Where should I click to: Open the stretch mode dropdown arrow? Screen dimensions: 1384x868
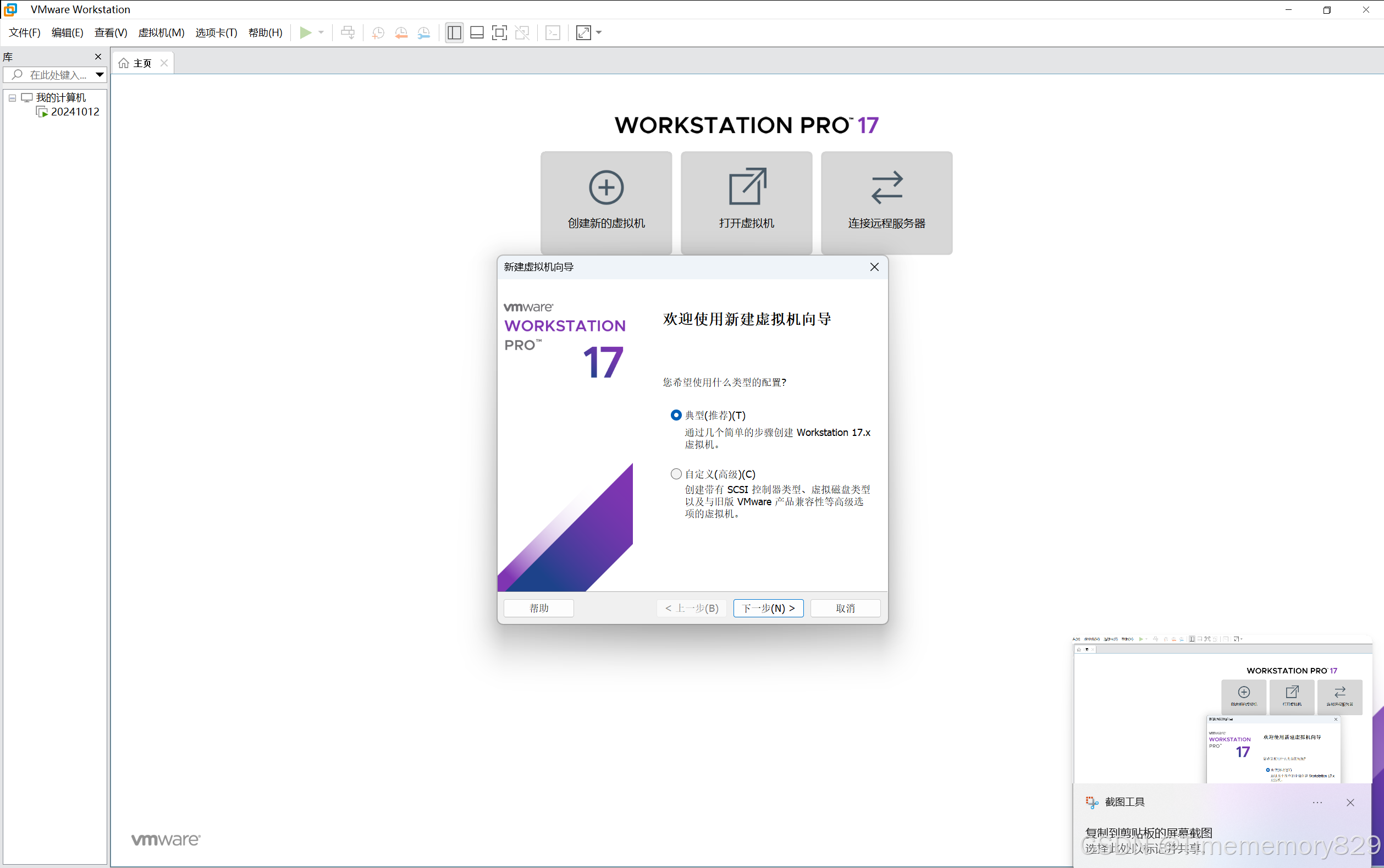[598, 33]
